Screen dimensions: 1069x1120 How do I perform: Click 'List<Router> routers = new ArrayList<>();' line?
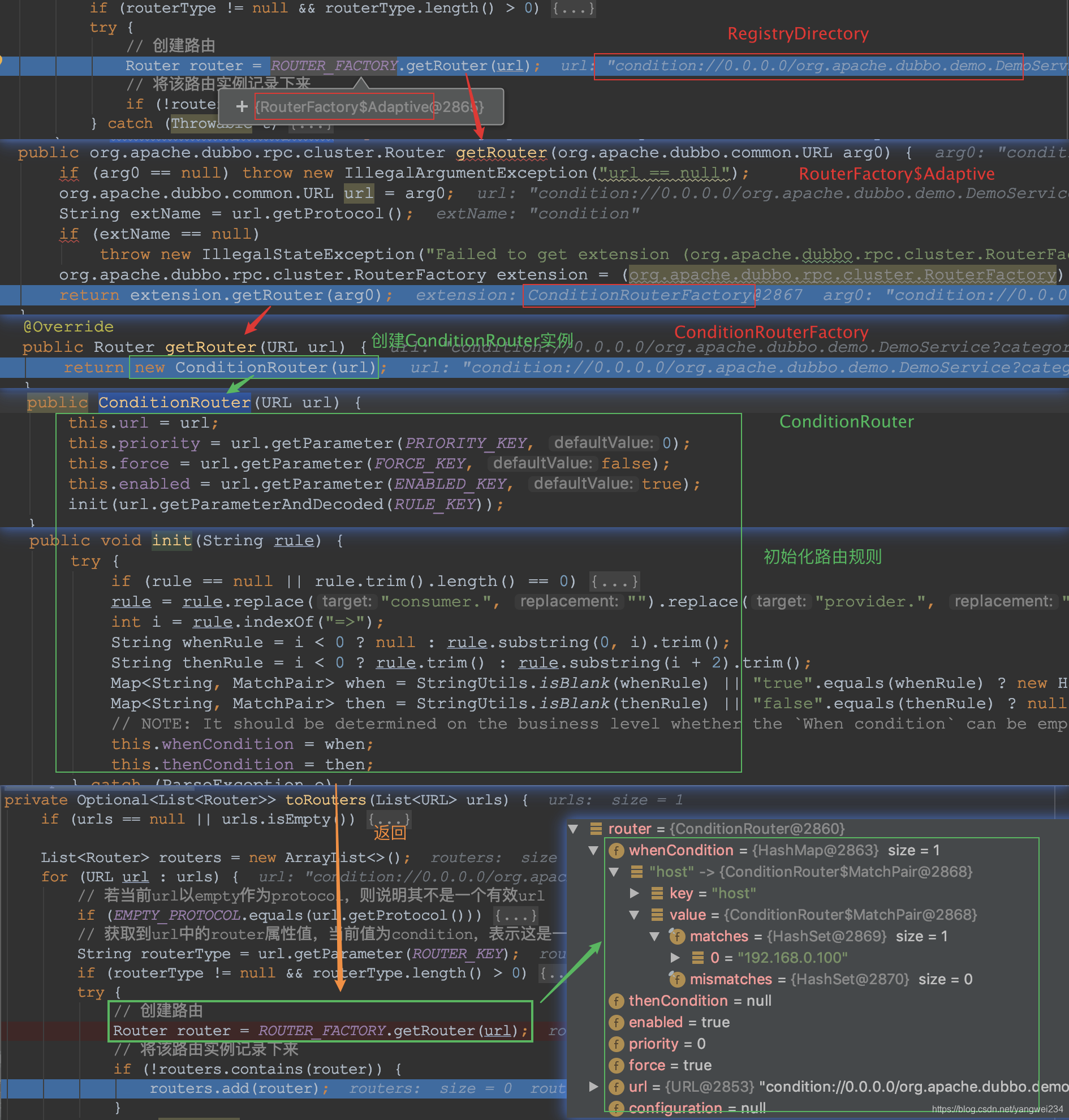[x=226, y=858]
